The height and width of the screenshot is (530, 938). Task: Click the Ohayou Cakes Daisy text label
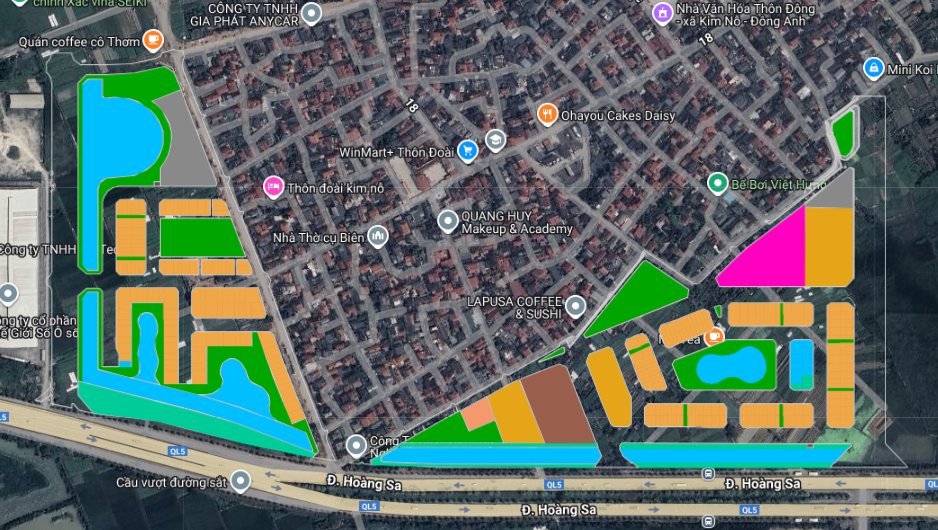618,115
